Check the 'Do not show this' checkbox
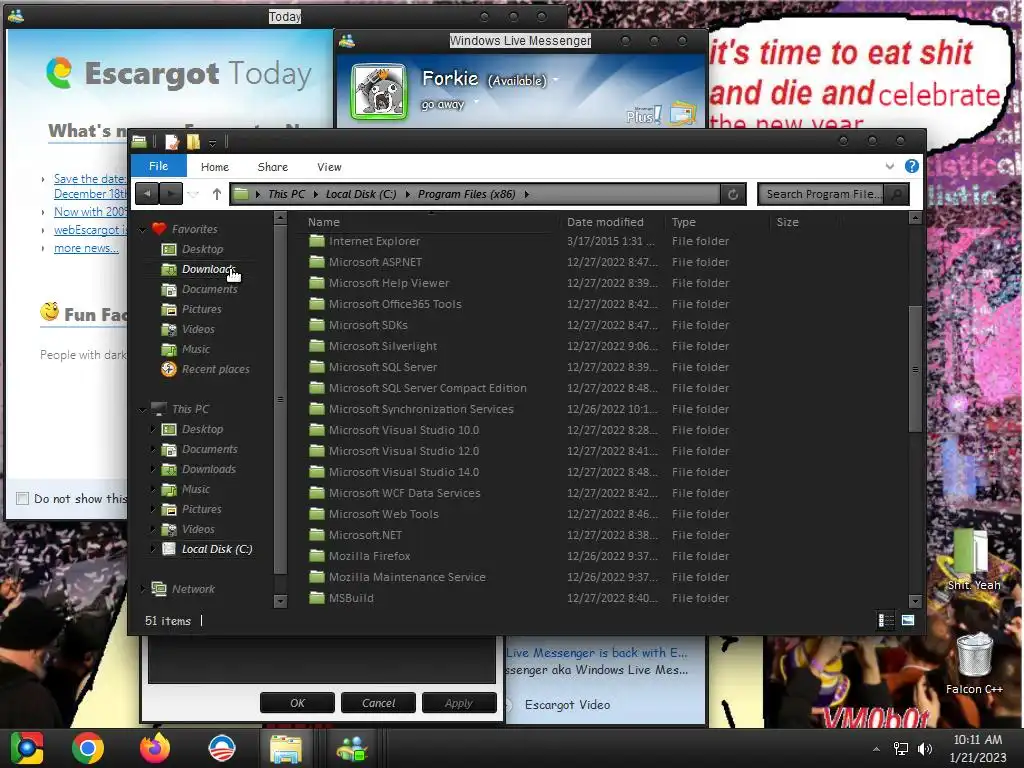 click(x=23, y=498)
